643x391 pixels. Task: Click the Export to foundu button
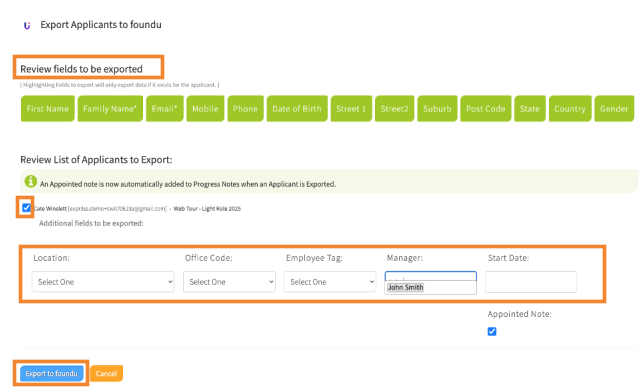[x=52, y=374]
